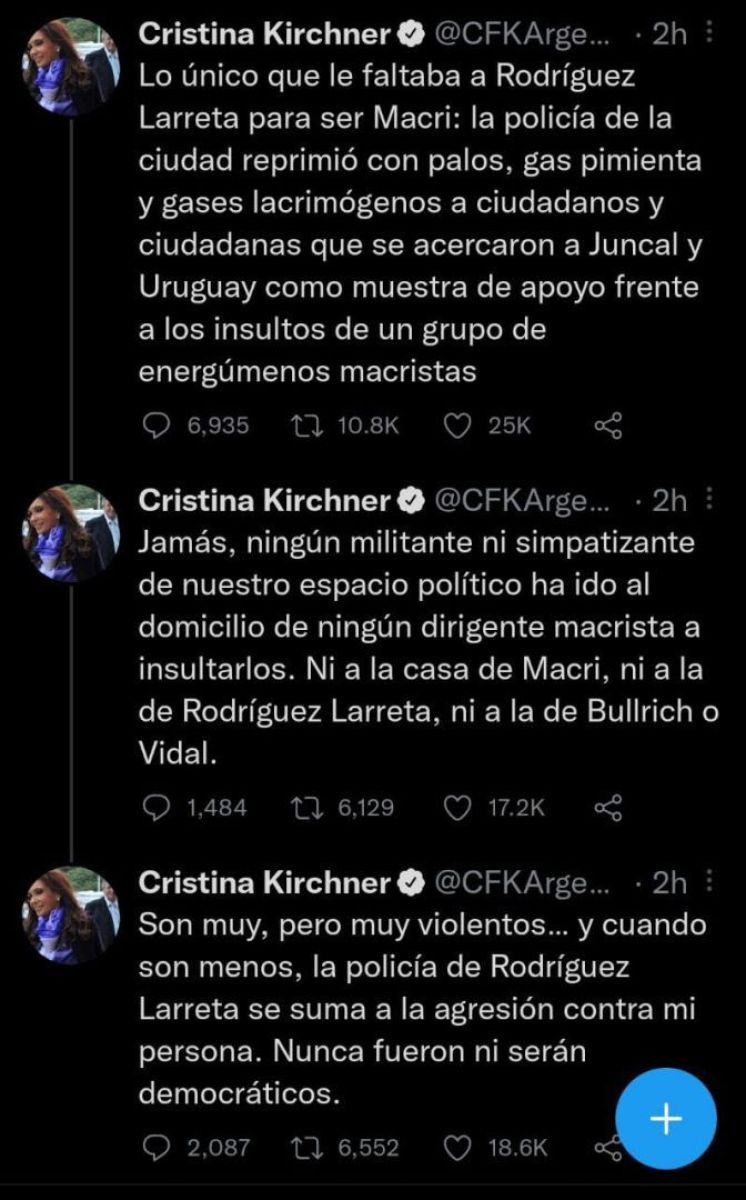The width and height of the screenshot is (746, 1200).
Task: Compose a new tweet with plus button
Action: [x=666, y=1118]
